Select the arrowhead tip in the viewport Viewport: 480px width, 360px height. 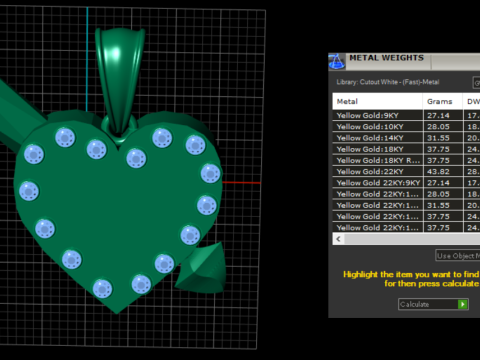click(x=202, y=268)
